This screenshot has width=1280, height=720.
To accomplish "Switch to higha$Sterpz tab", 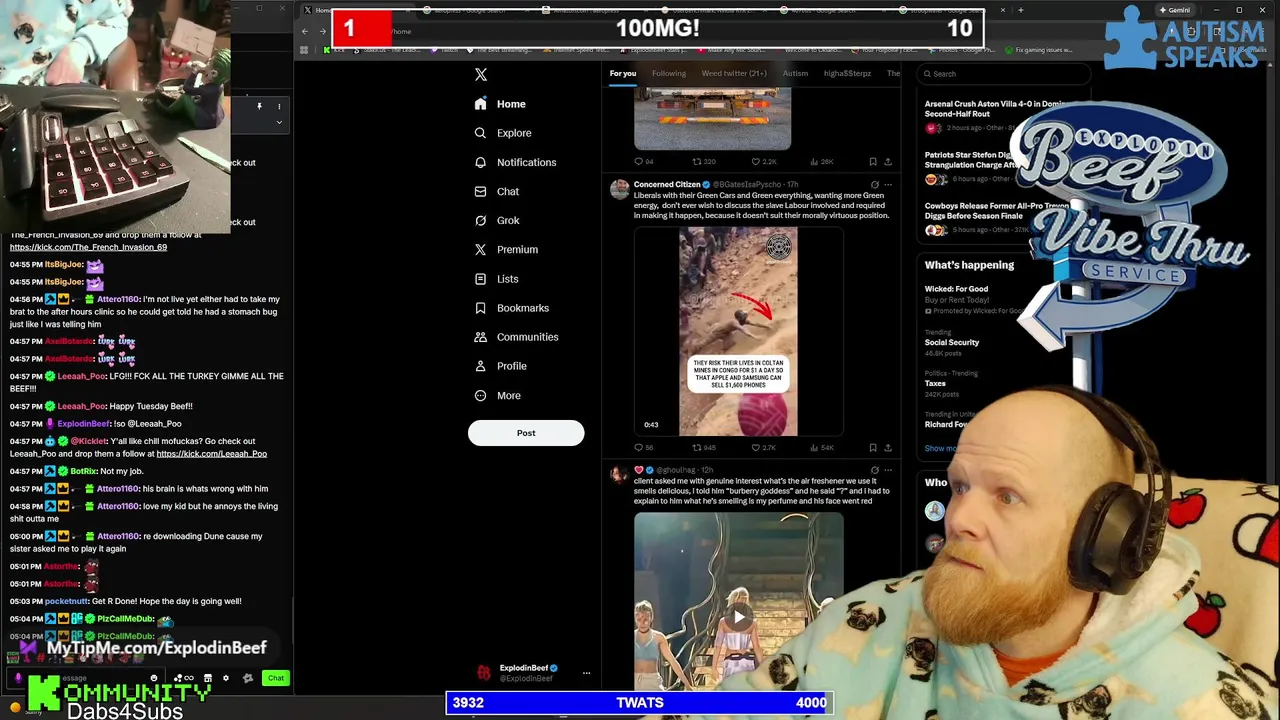I will tap(847, 73).
